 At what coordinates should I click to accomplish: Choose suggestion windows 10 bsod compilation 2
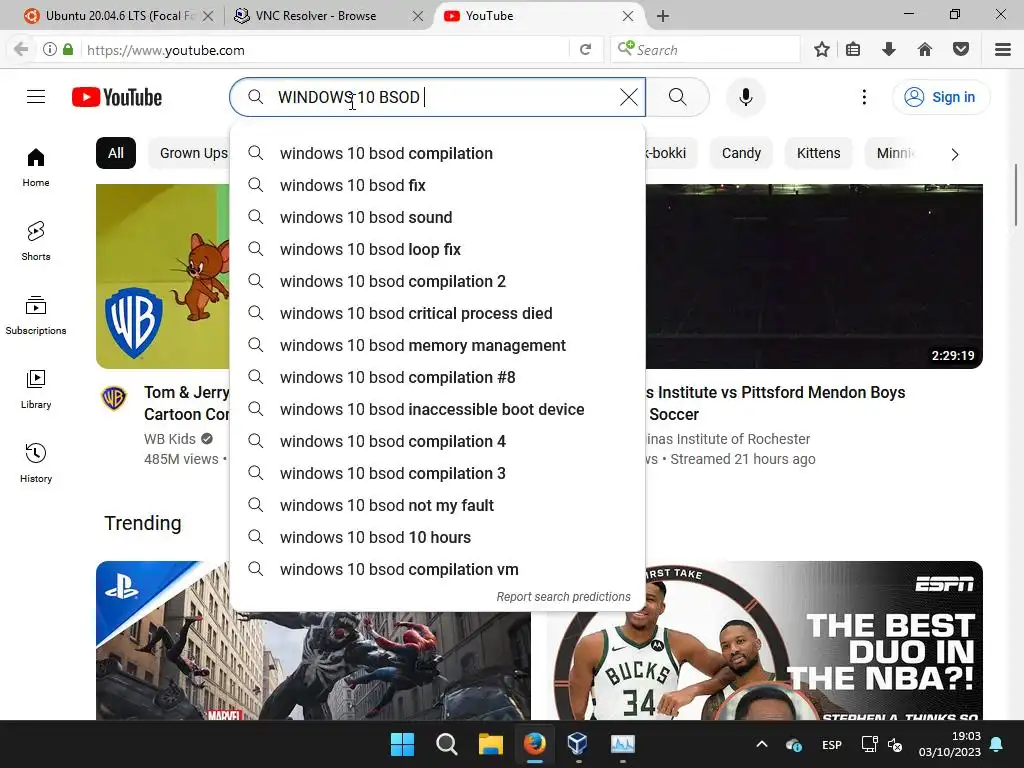pyautogui.click(x=438, y=281)
